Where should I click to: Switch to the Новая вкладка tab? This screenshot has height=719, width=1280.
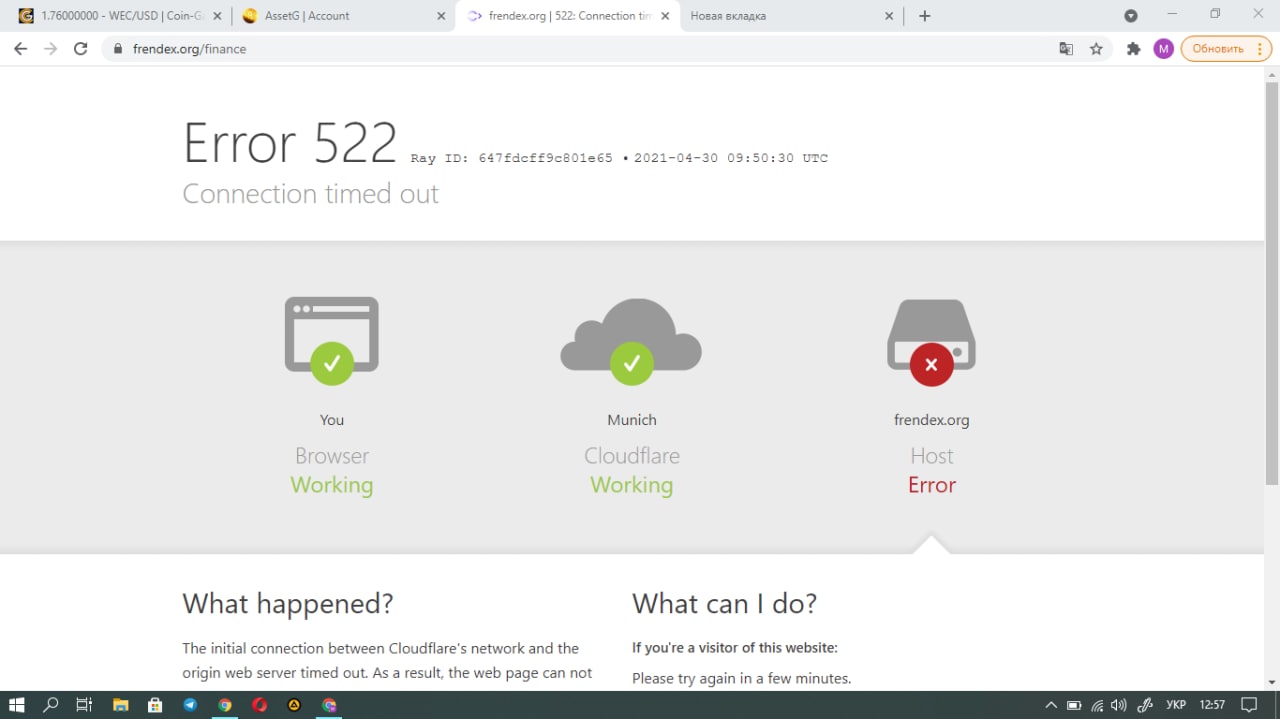(x=792, y=16)
